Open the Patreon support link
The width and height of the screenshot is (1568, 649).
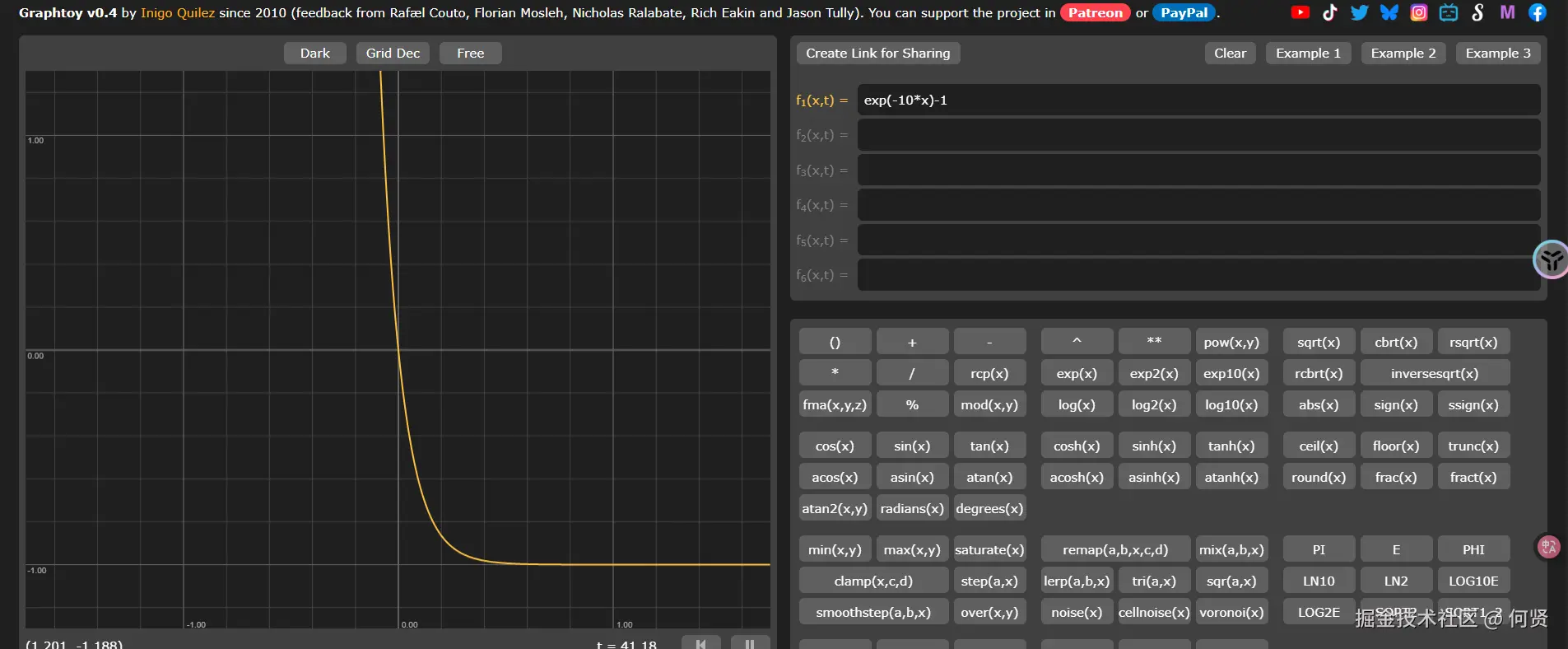coord(1096,12)
